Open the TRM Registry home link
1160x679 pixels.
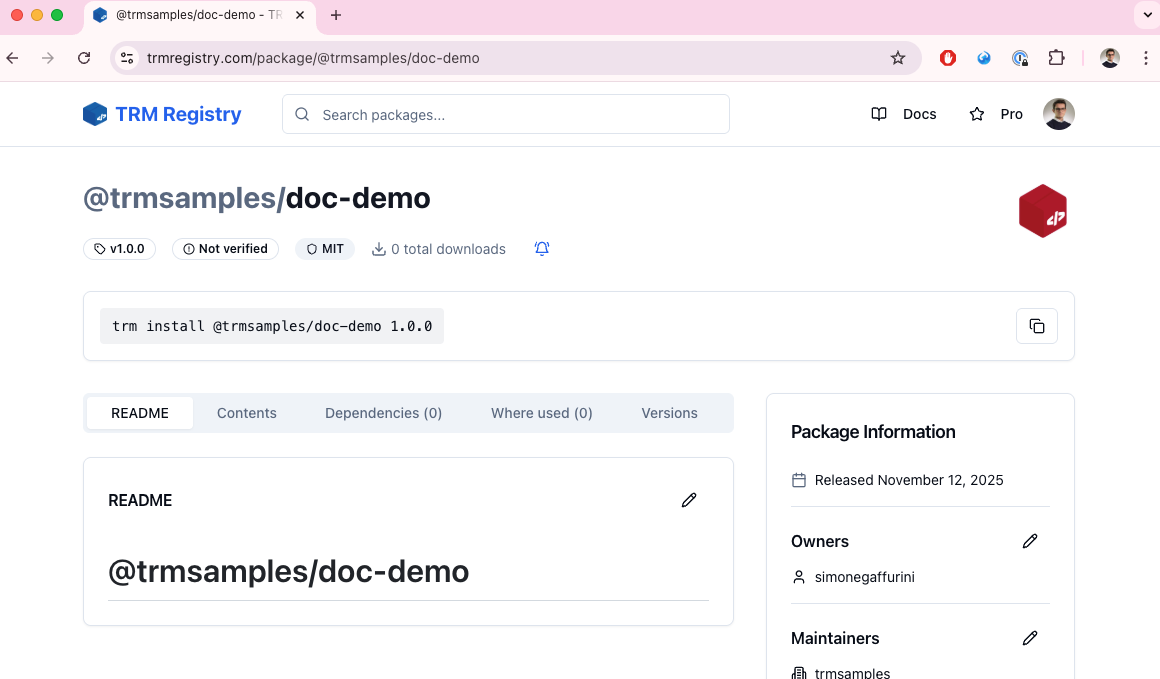[162, 114]
